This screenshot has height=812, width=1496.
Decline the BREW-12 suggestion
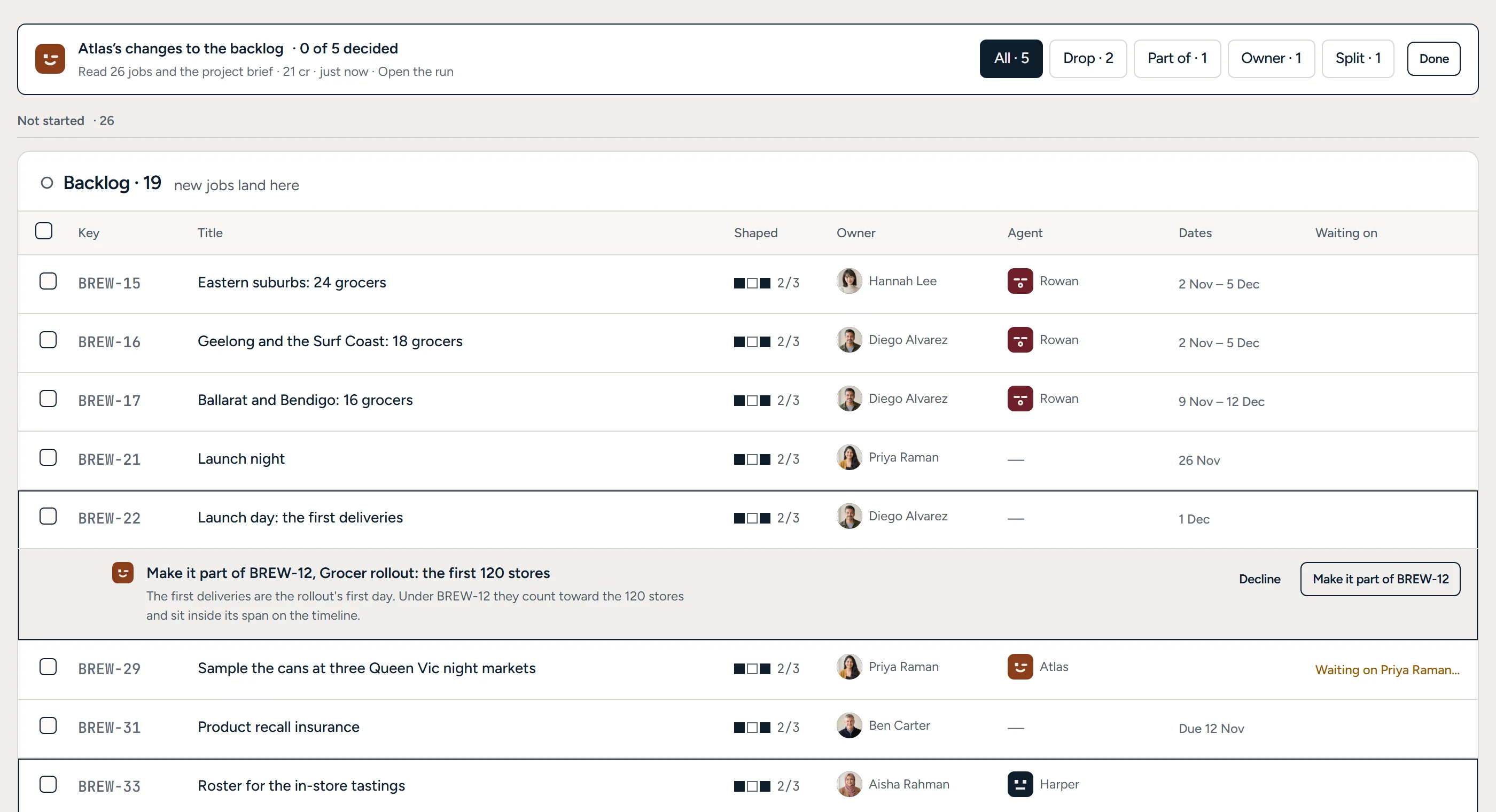[x=1259, y=579]
